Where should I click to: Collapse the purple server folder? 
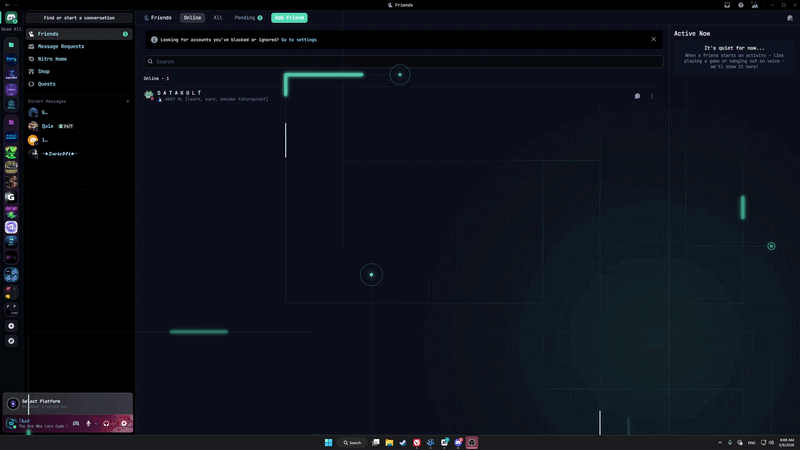(x=11, y=122)
